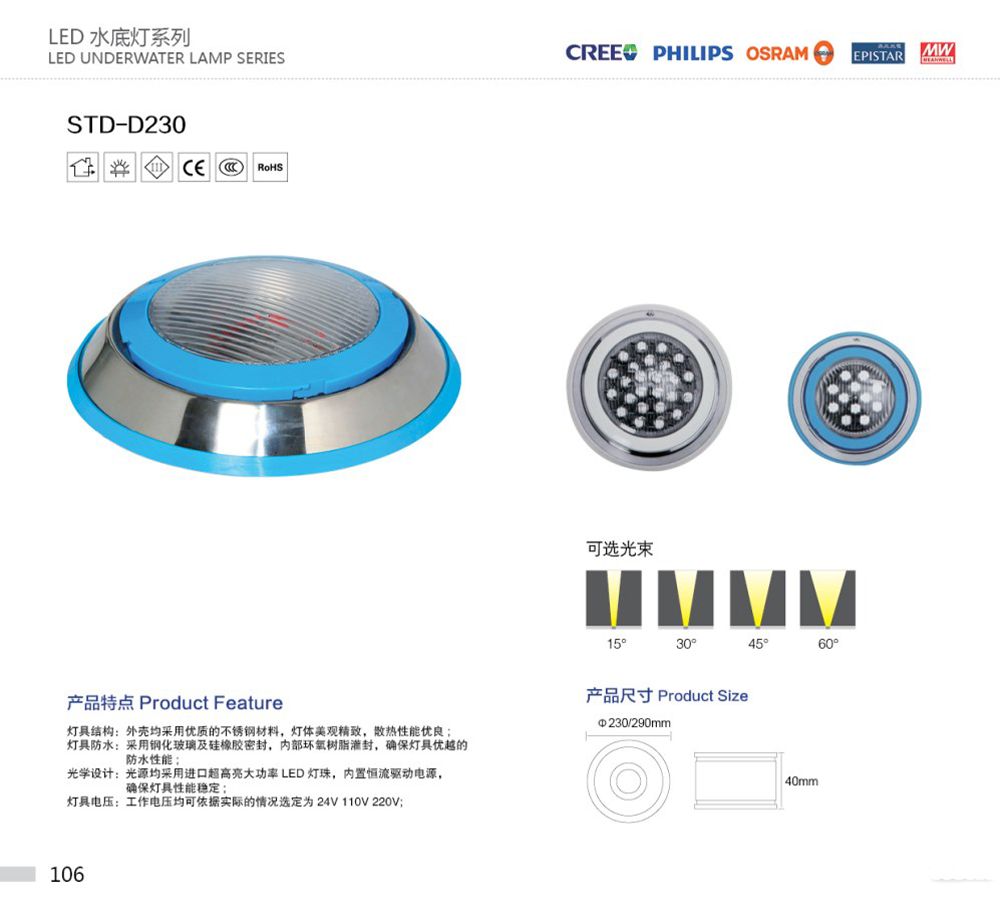Image resolution: width=1000 pixels, height=905 pixels.
Task: Click the class III diamond icon
Action: pyautogui.click(x=157, y=167)
